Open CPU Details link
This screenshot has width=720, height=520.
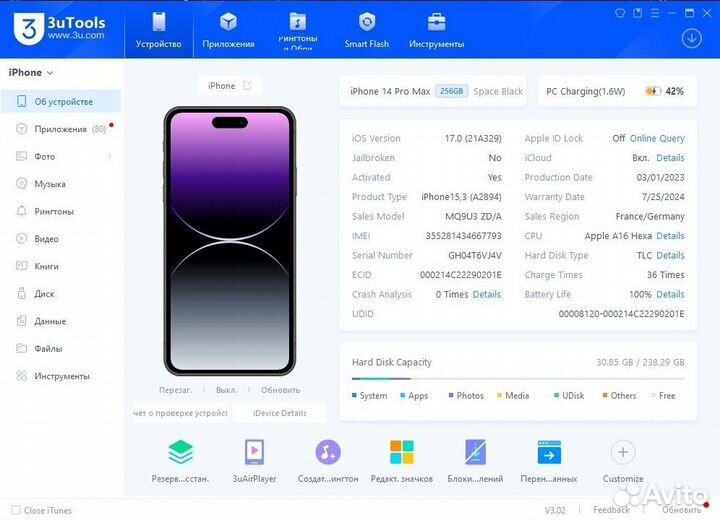670,236
